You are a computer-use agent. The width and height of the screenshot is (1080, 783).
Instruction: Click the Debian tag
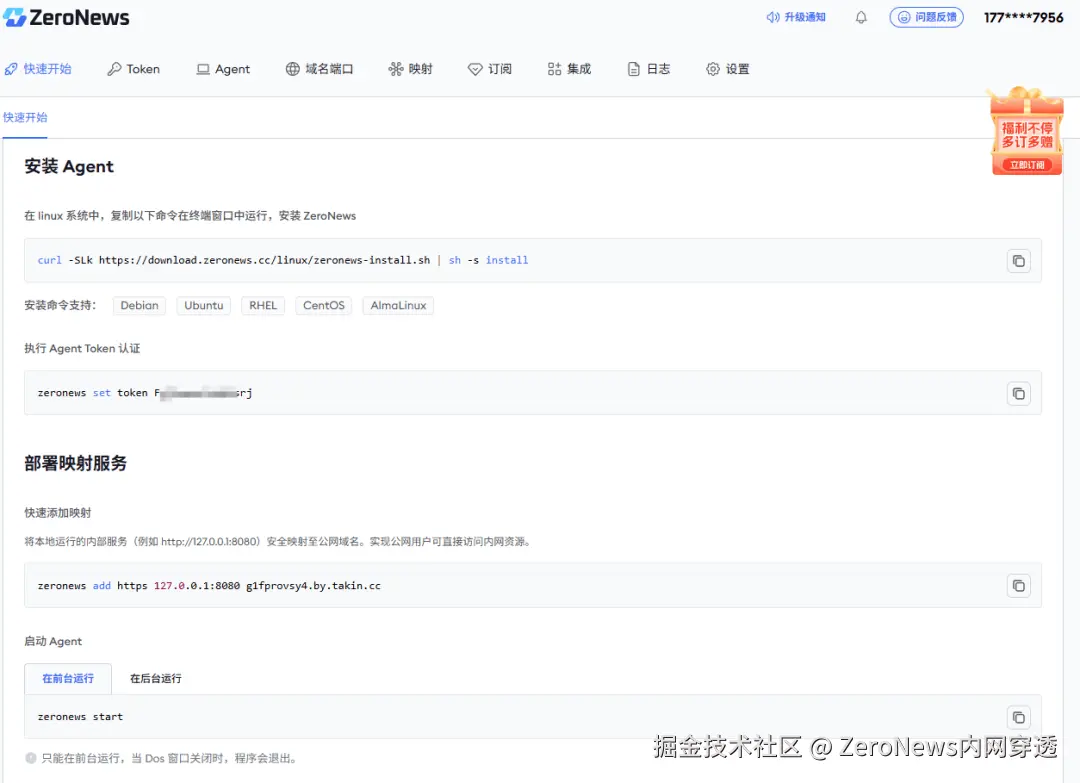pyautogui.click(x=139, y=306)
